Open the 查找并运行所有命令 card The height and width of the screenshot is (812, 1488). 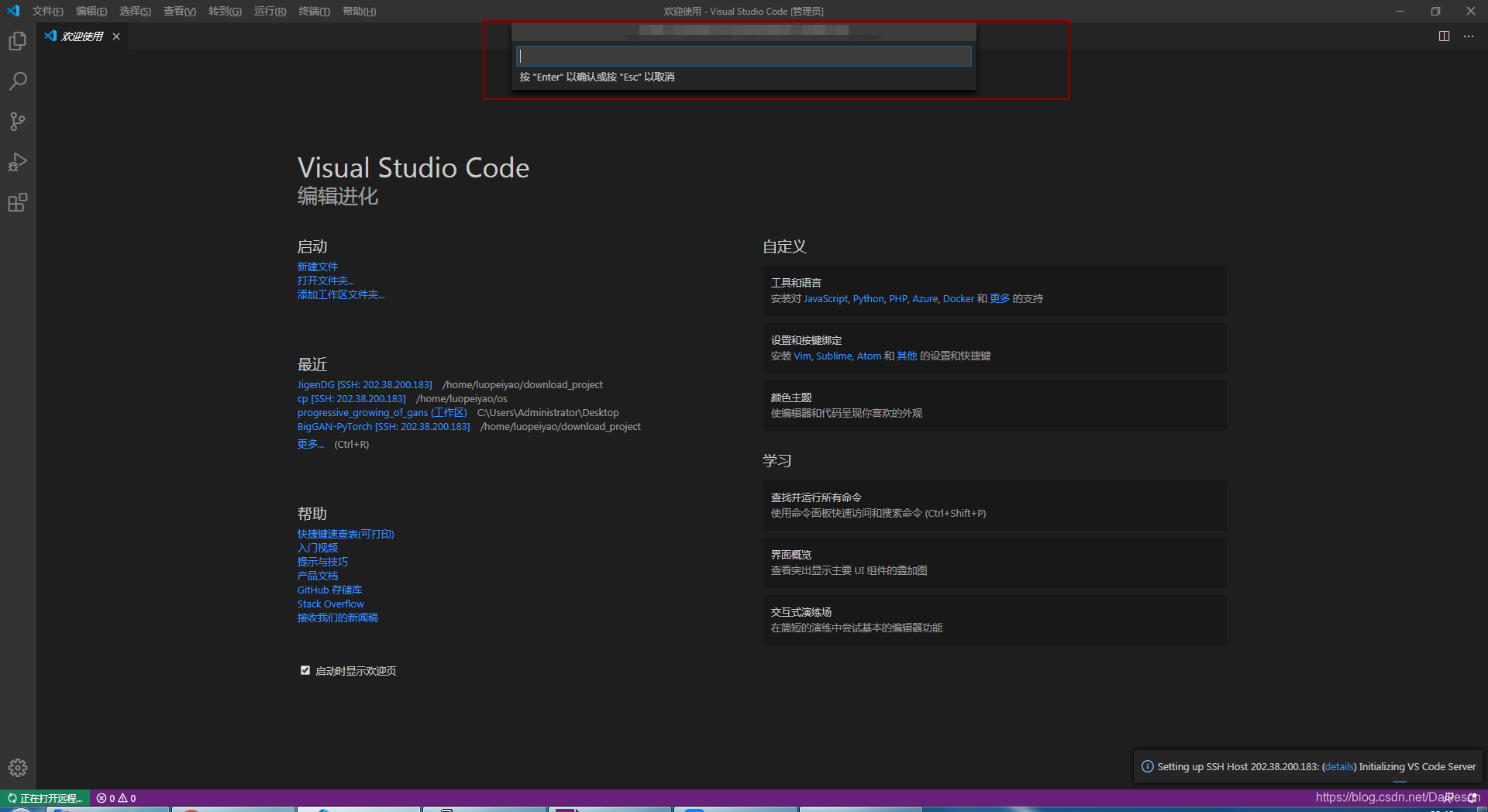pos(994,505)
